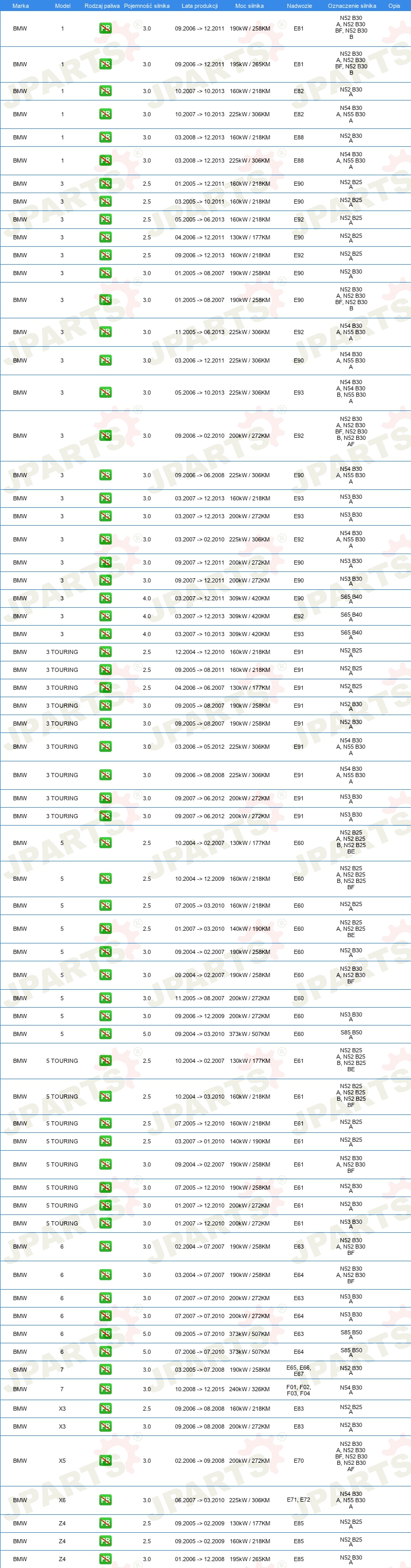
Task: Click fuel icon of 4.0 E92 309kW row
Action: 105,616
